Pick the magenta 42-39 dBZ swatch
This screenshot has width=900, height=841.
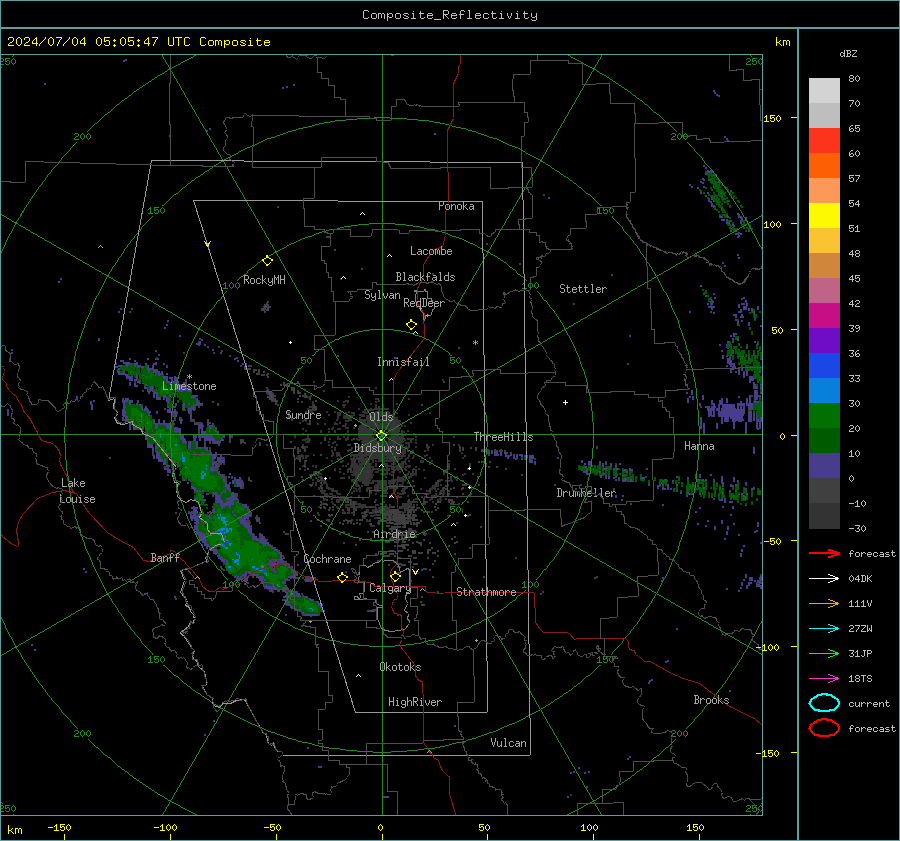[824, 316]
